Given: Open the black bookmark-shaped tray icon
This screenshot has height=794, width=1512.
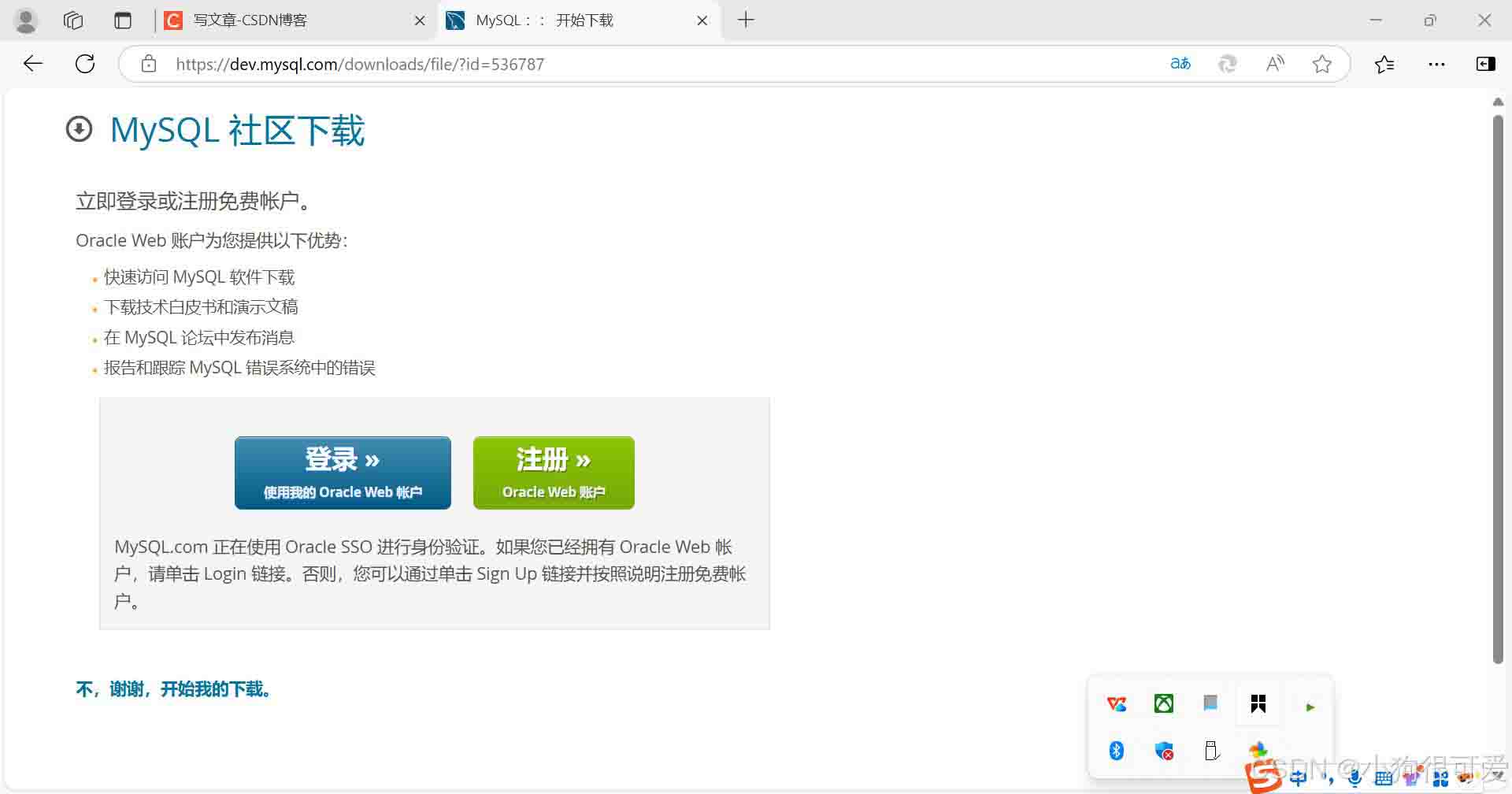Looking at the screenshot, I should pyautogui.click(x=1258, y=703).
